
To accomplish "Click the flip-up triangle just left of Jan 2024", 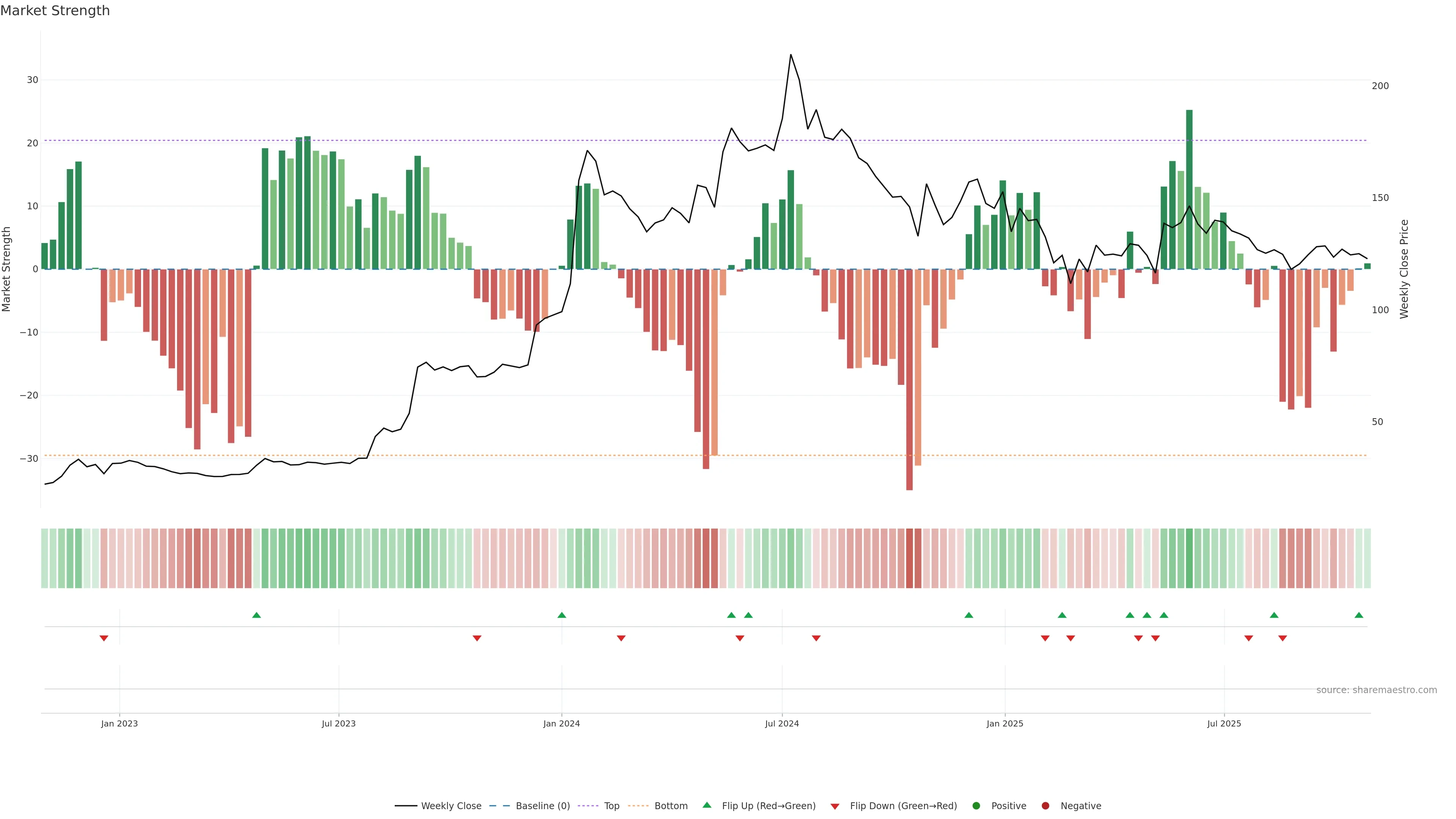I will (x=561, y=615).
